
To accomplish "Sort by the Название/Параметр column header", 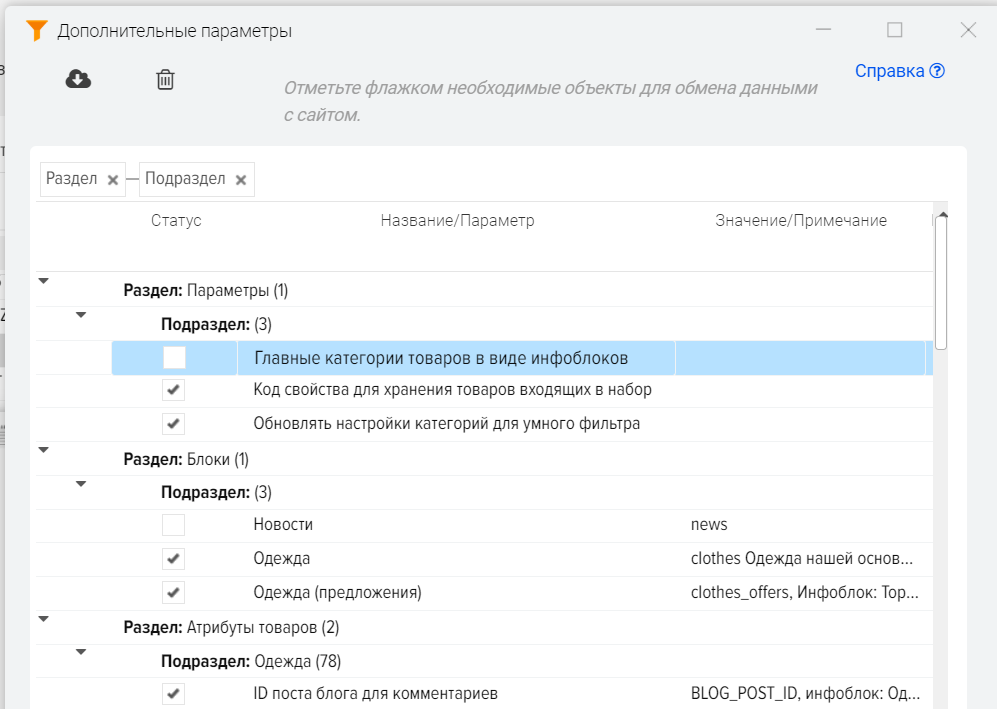I will pyautogui.click(x=457, y=221).
